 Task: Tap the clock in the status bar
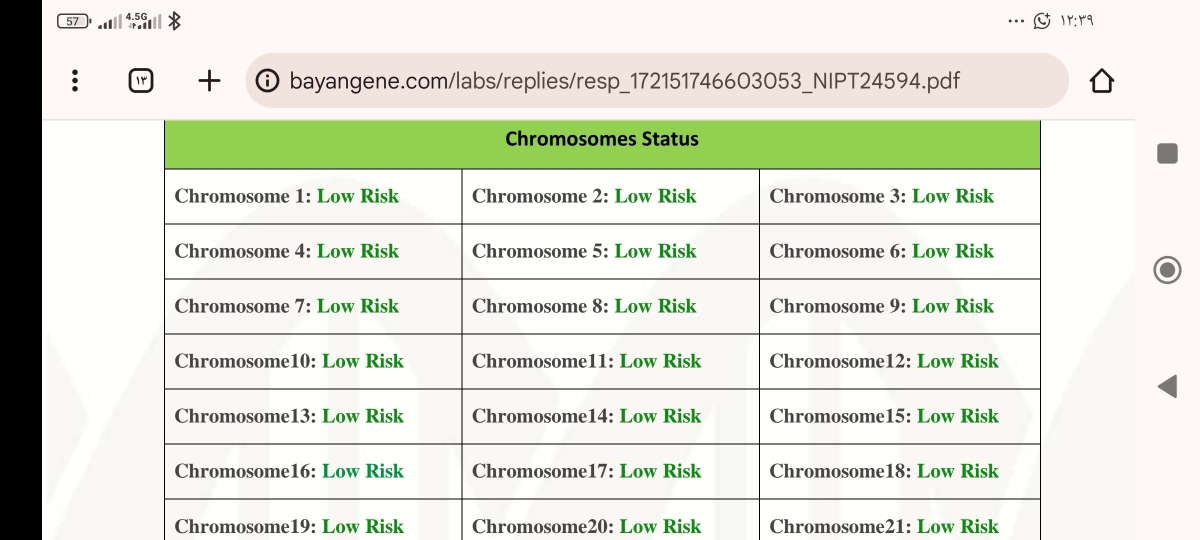pyautogui.click(x=1077, y=21)
